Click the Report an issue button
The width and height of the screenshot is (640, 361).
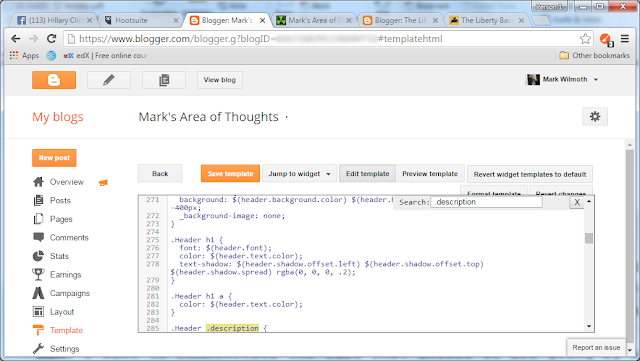tap(596, 348)
